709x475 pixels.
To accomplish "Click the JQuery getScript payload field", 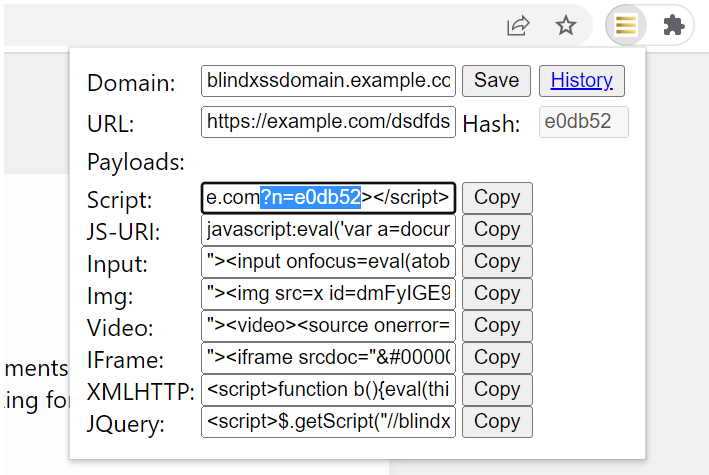I will tap(328, 422).
